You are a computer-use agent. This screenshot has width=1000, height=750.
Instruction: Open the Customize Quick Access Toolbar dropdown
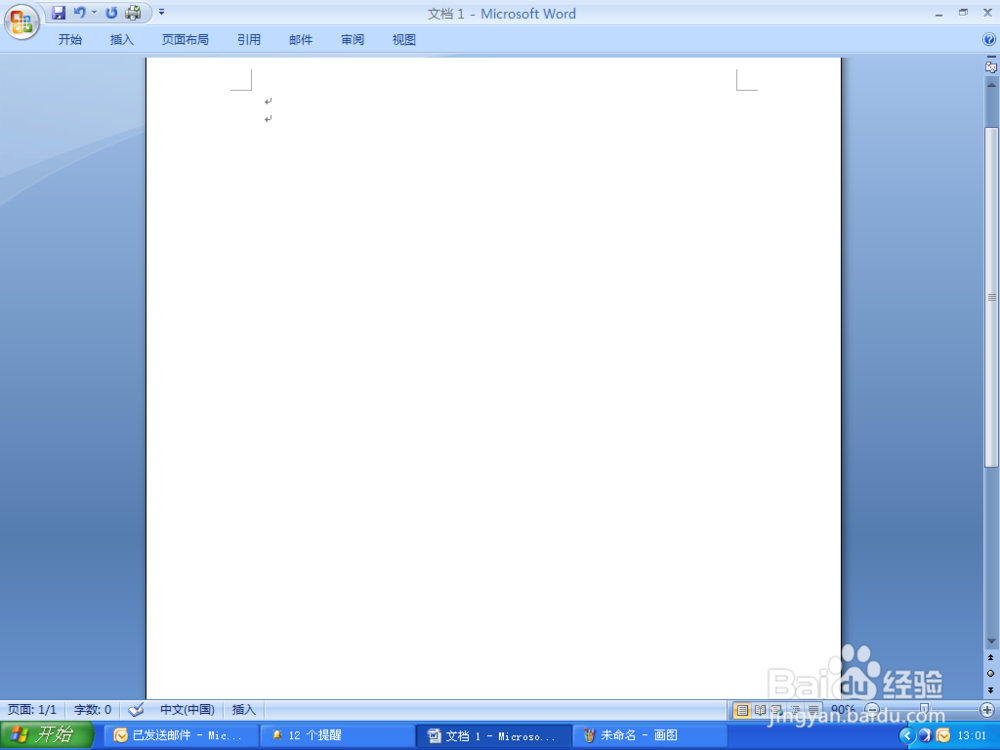160,12
